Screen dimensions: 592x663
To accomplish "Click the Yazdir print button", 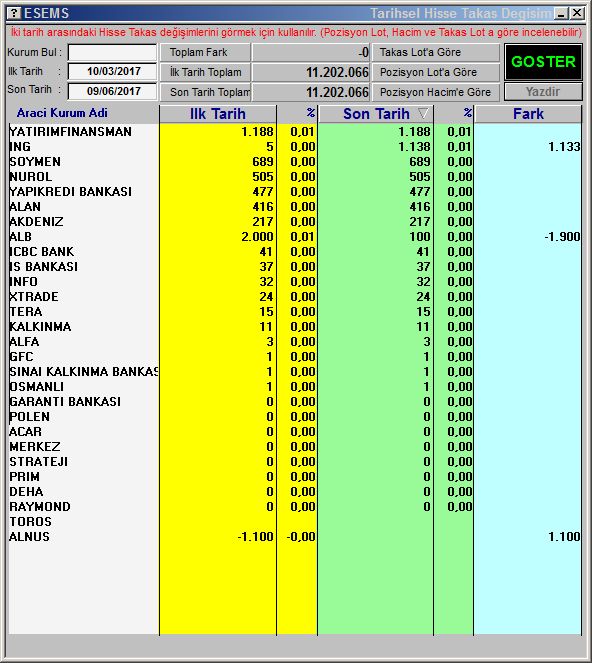I will [x=543, y=92].
